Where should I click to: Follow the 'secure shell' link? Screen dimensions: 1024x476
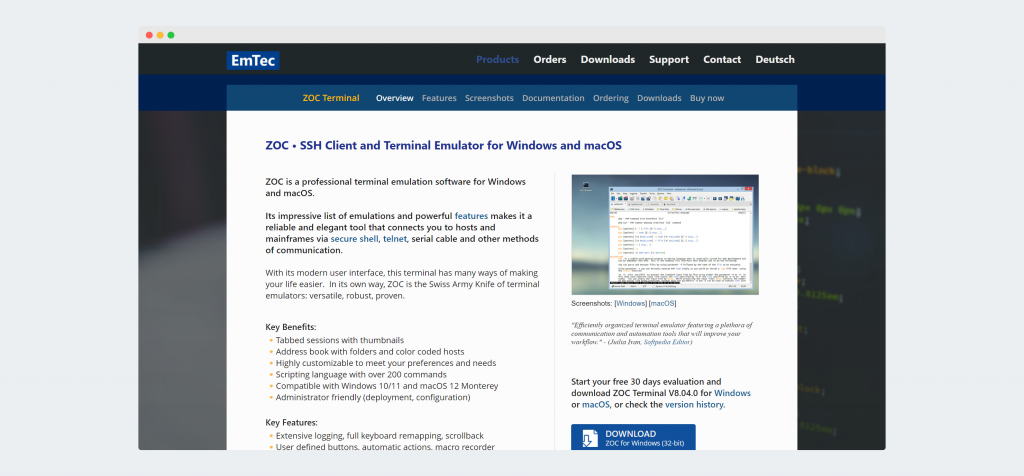(x=354, y=239)
